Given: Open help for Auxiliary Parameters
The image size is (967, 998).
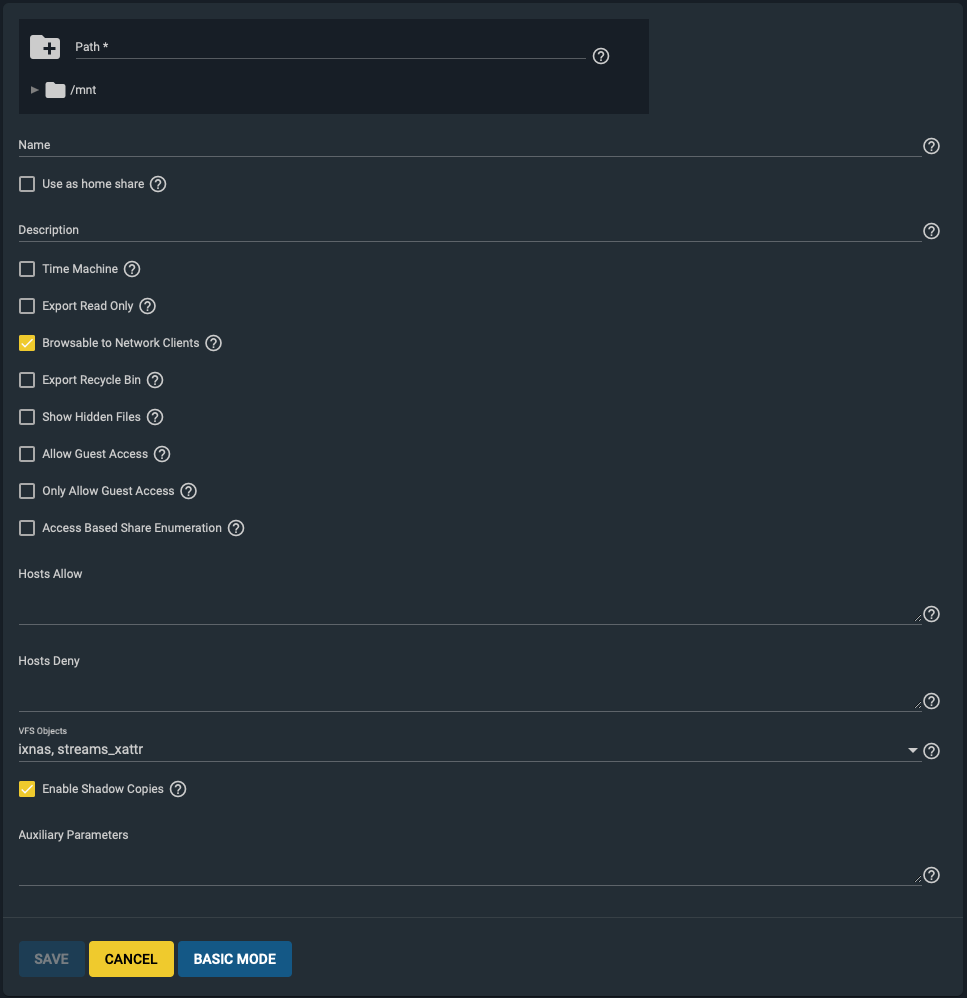Looking at the screenshot, I should [x=931, y=875].
